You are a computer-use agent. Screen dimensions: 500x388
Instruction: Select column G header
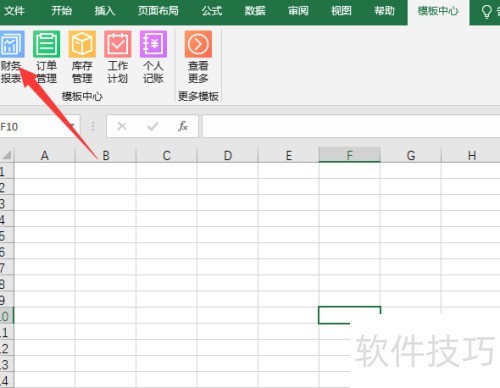click(x=411, y=155)
